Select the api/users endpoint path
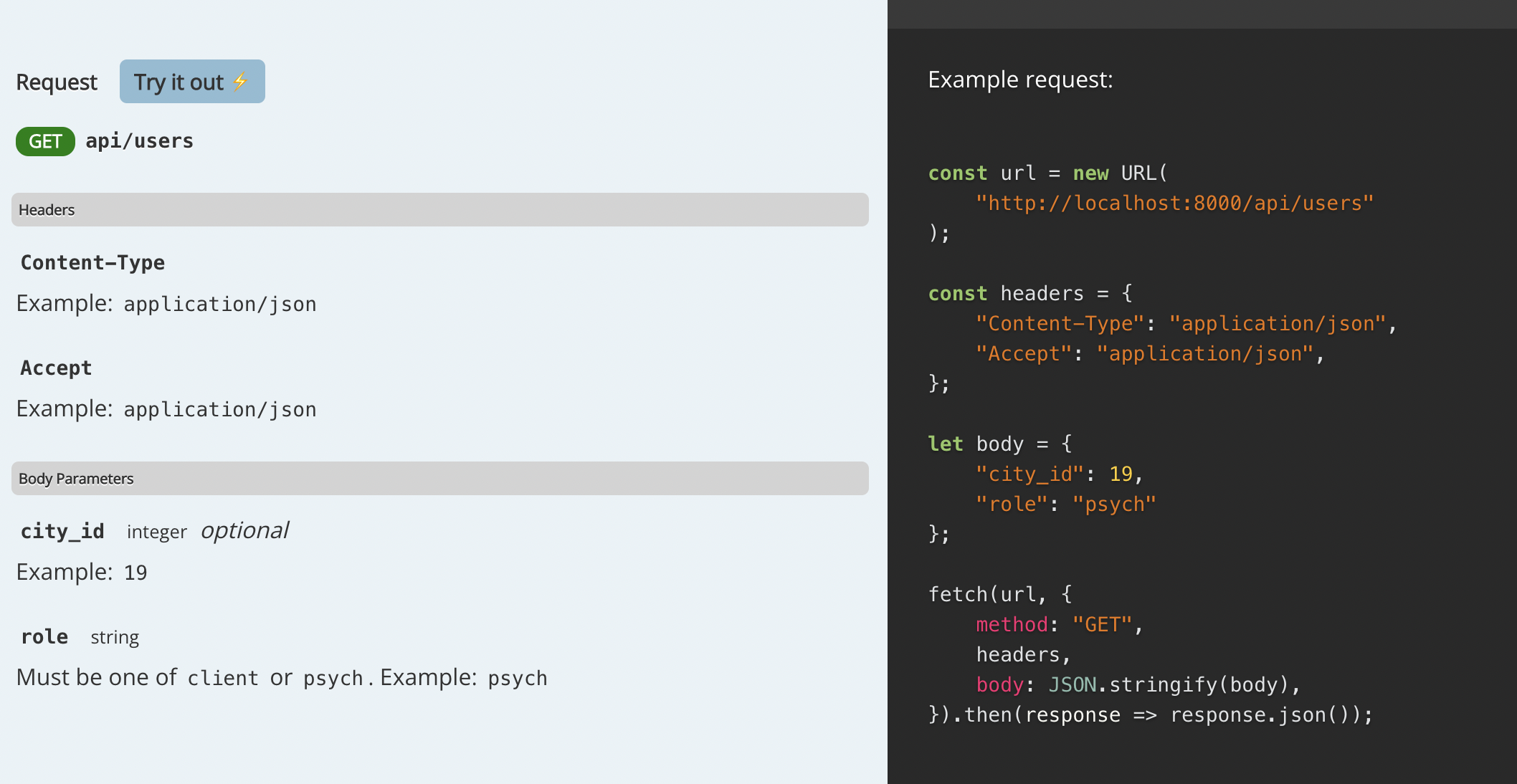The width and height of the screenshot is (1517, 784). 140,140
